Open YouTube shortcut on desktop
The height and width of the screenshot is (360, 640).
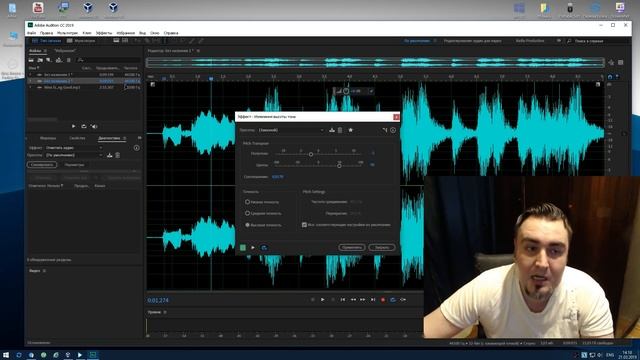(x=38, y=9)
